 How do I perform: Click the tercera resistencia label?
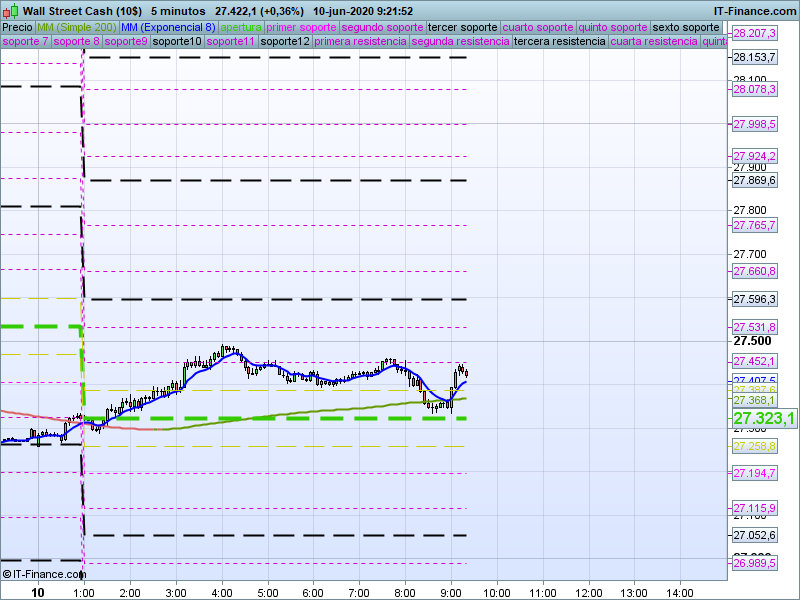[x=558, y=42]
